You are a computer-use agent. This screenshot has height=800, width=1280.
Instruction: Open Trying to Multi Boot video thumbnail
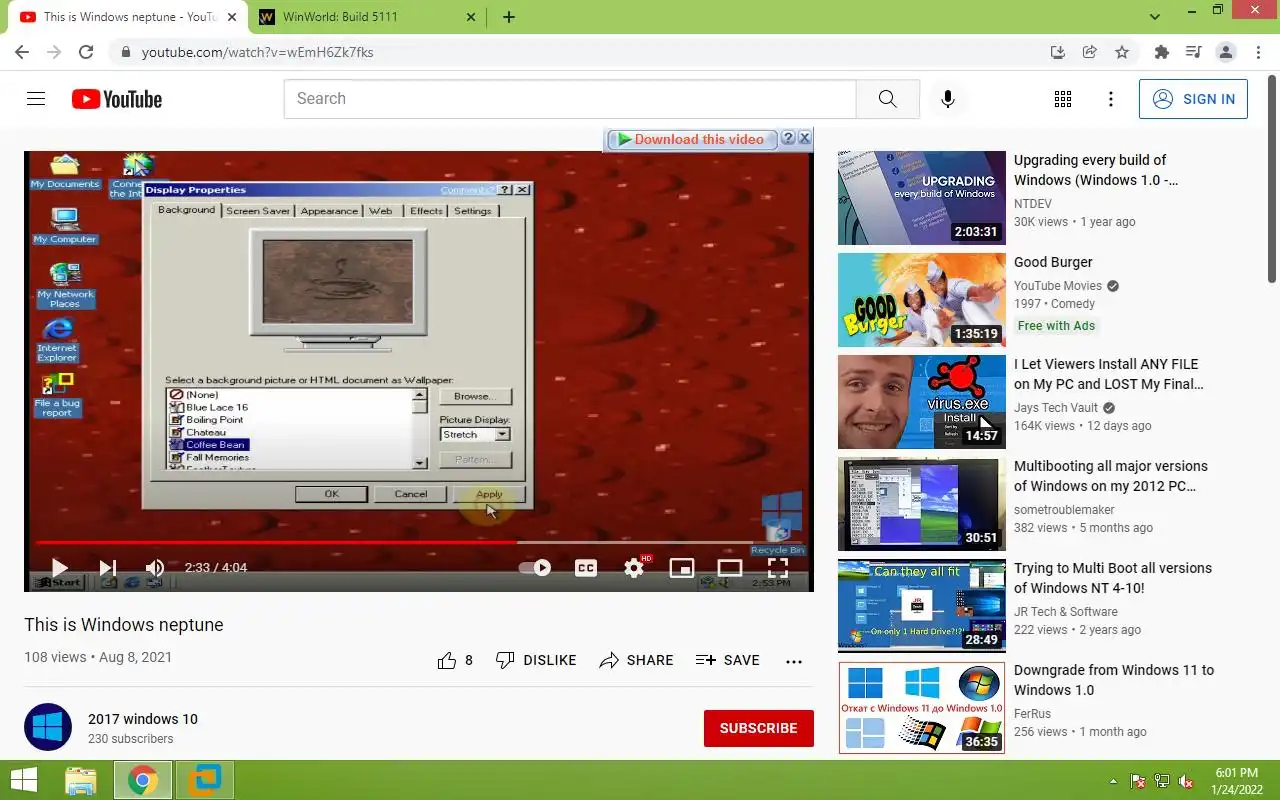pyautogui.click(x=922, y=606)
